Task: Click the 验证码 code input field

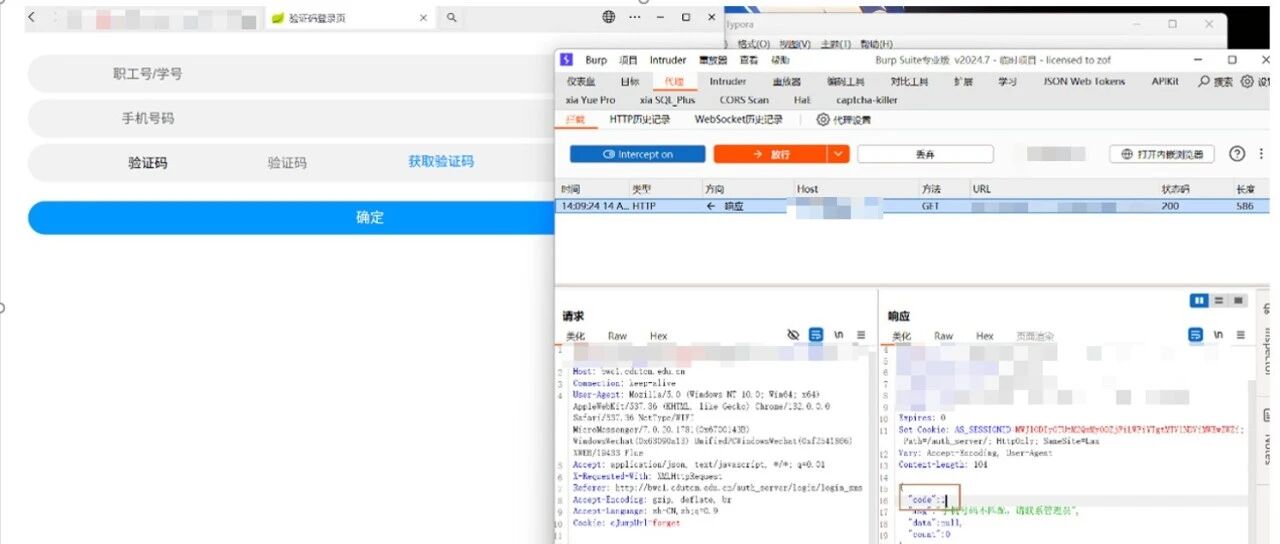Action: point(286,162)
